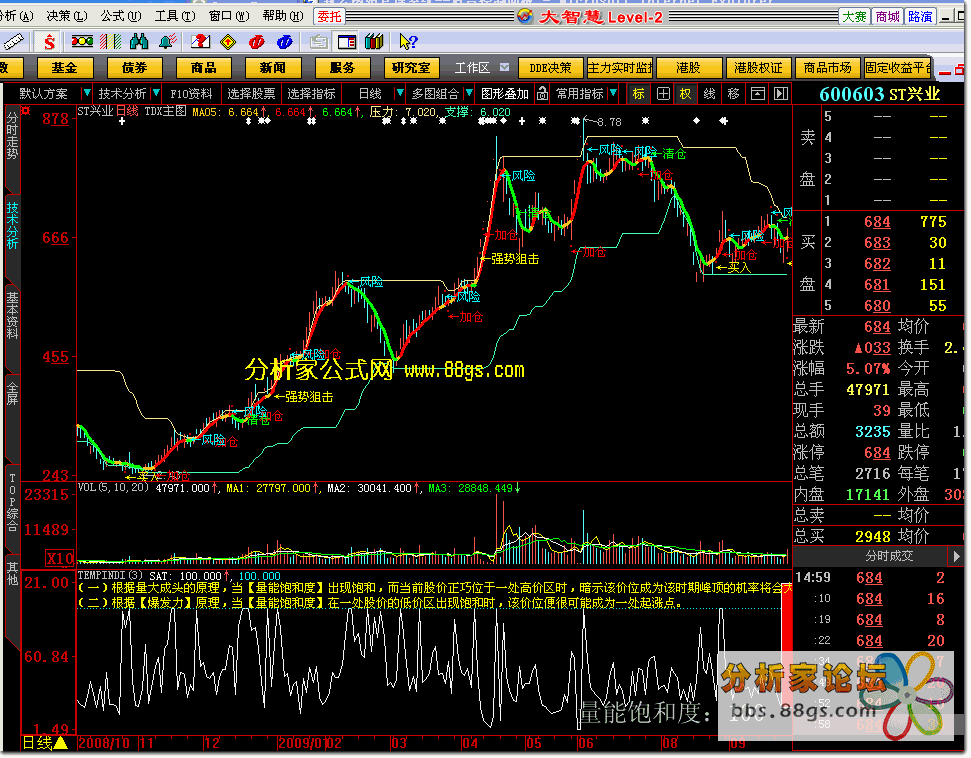Click the red dollar sign toolbar icon

coord(49,41)
